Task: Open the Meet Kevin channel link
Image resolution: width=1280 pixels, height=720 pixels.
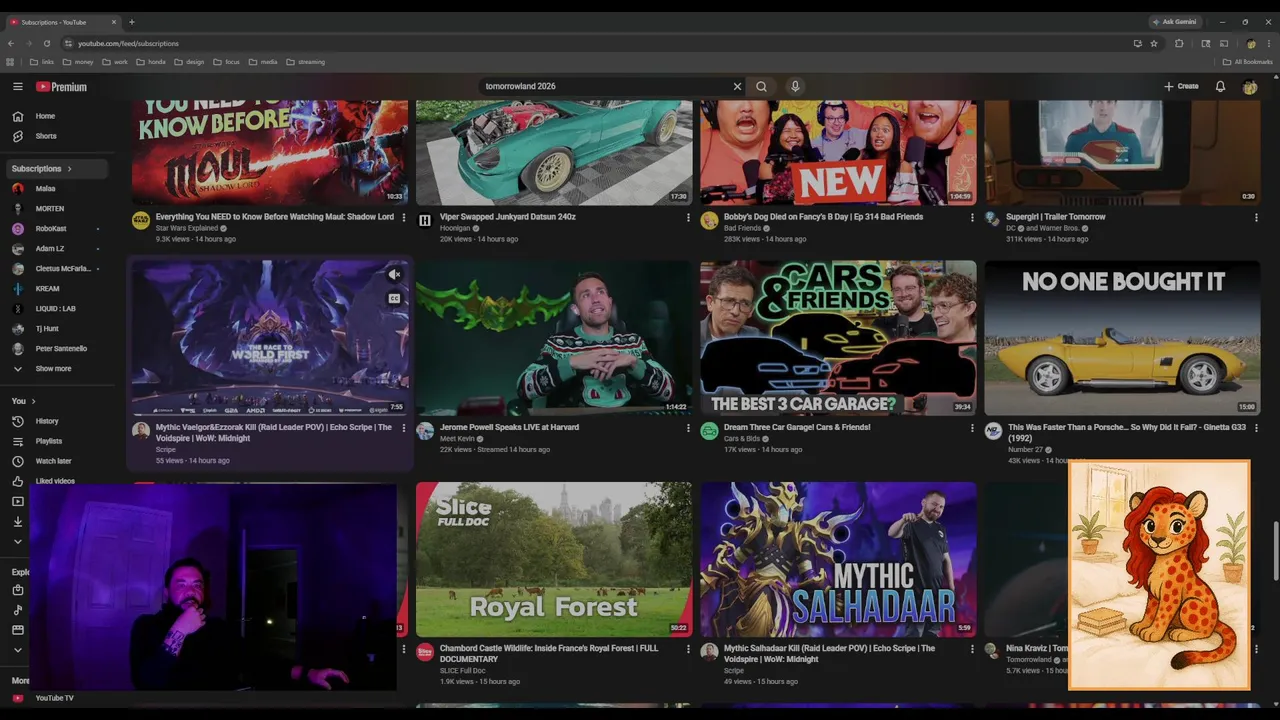Action: (x=456, y=439)
